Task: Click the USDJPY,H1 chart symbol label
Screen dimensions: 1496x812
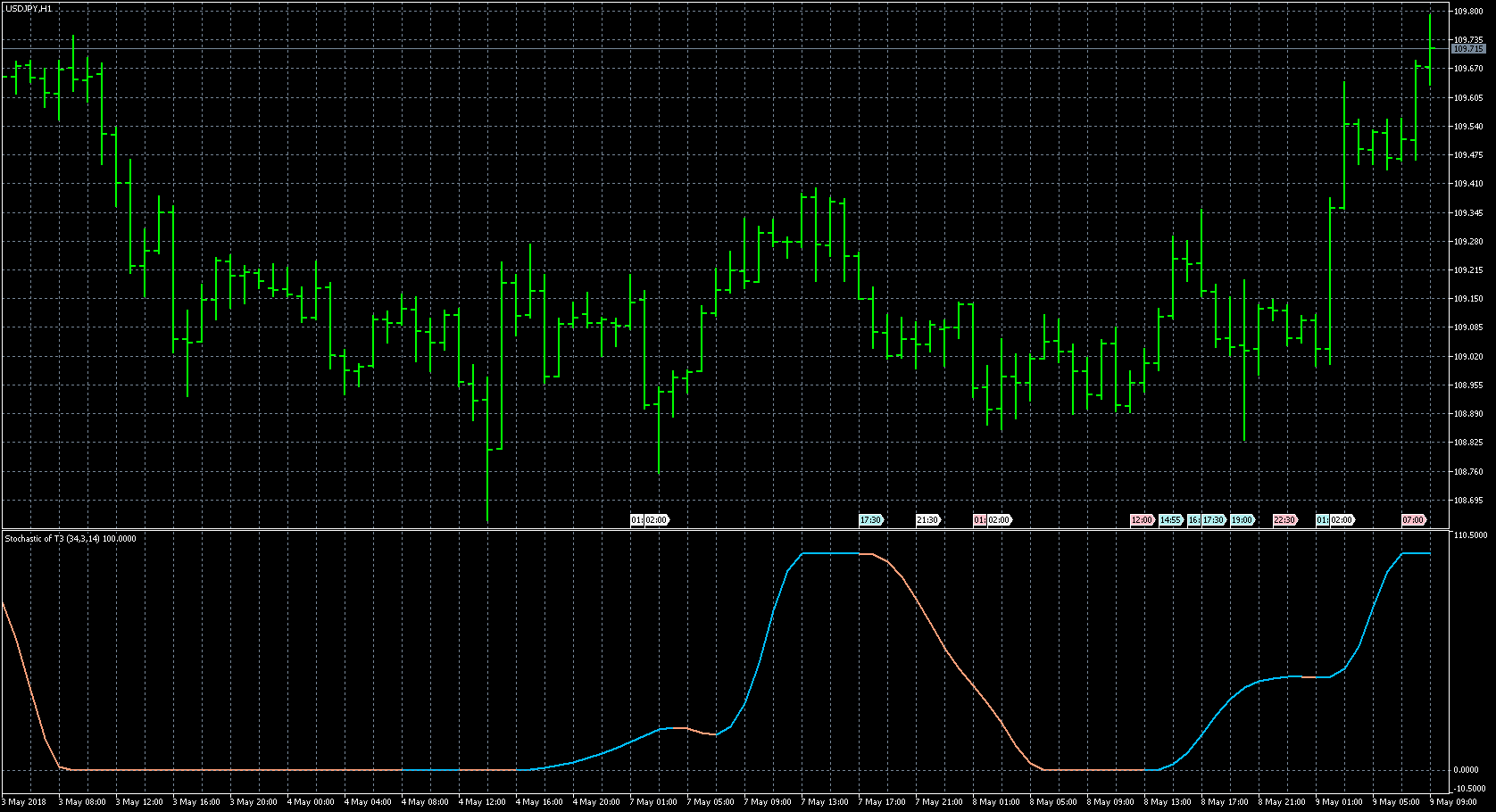Action: 29,8
